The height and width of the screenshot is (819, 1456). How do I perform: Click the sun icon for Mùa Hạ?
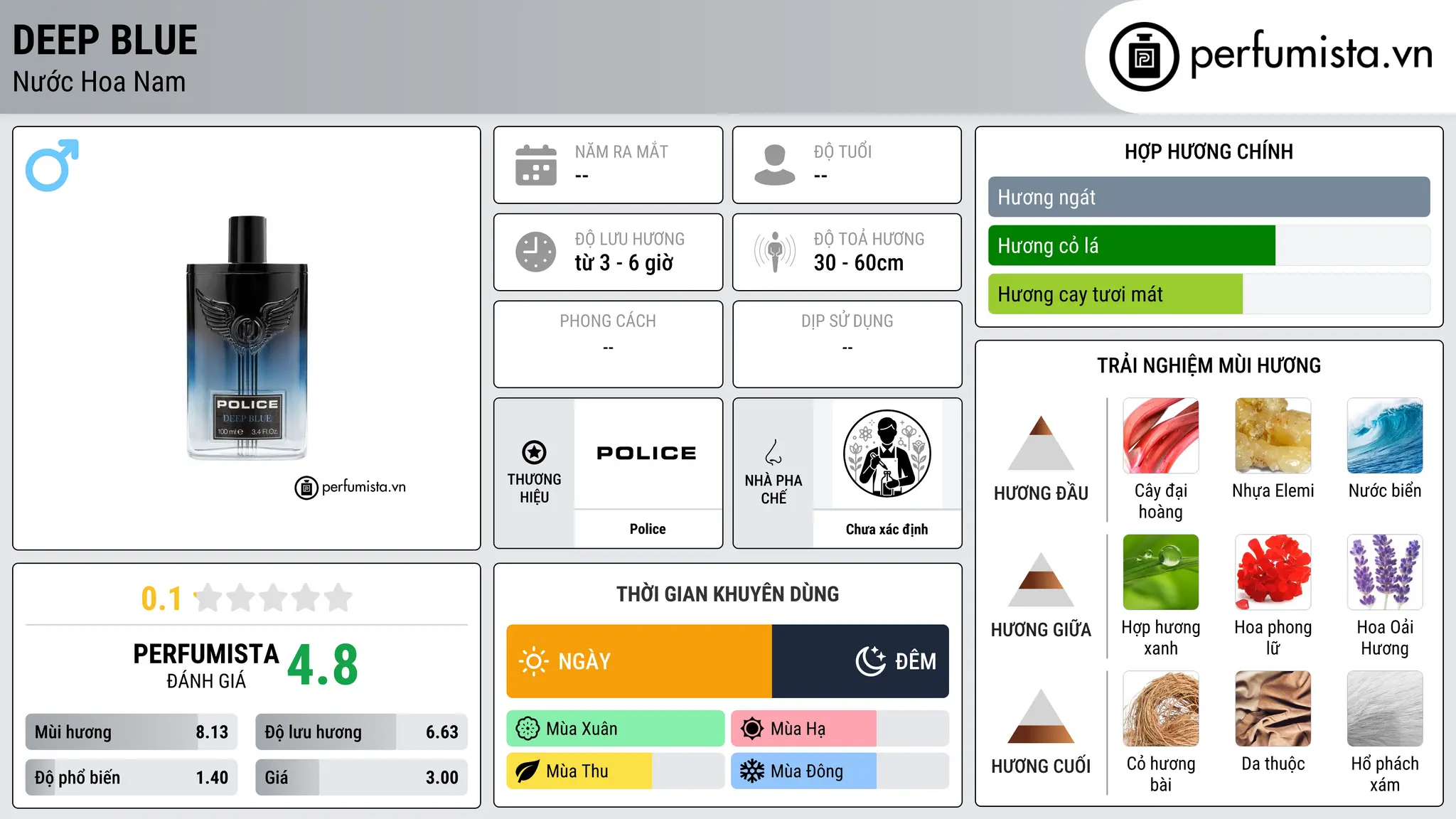tap(752, 729)
